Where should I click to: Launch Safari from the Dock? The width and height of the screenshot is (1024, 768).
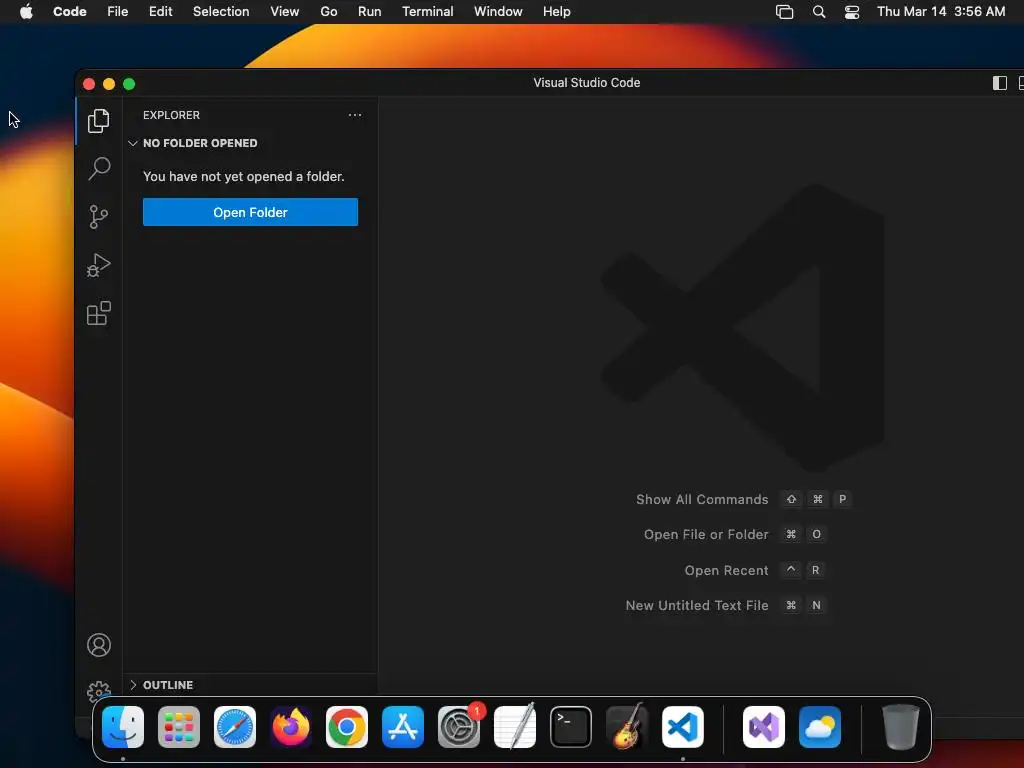[235, 727]
